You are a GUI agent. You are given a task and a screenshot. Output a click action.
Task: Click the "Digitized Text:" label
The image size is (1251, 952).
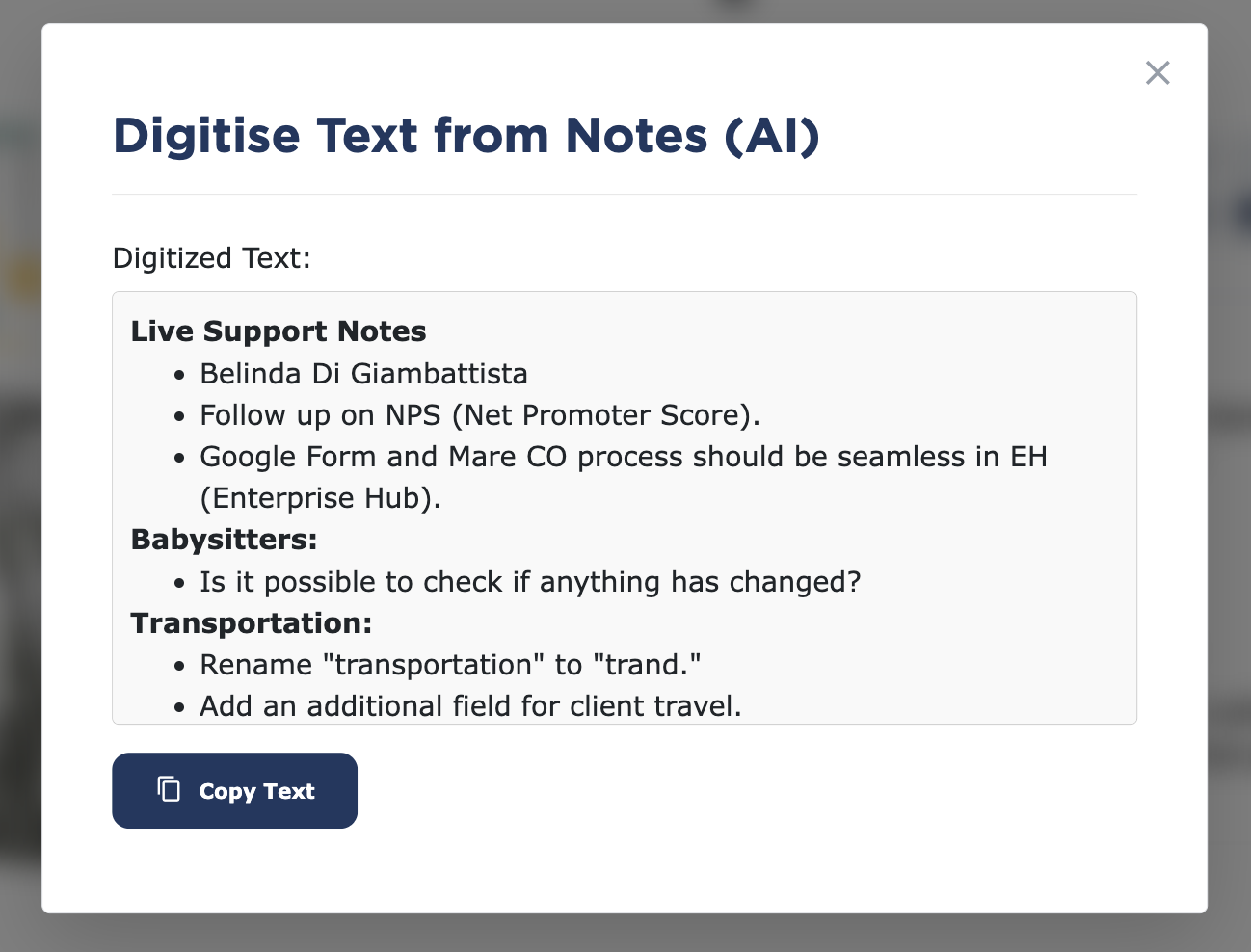(212, 258)
